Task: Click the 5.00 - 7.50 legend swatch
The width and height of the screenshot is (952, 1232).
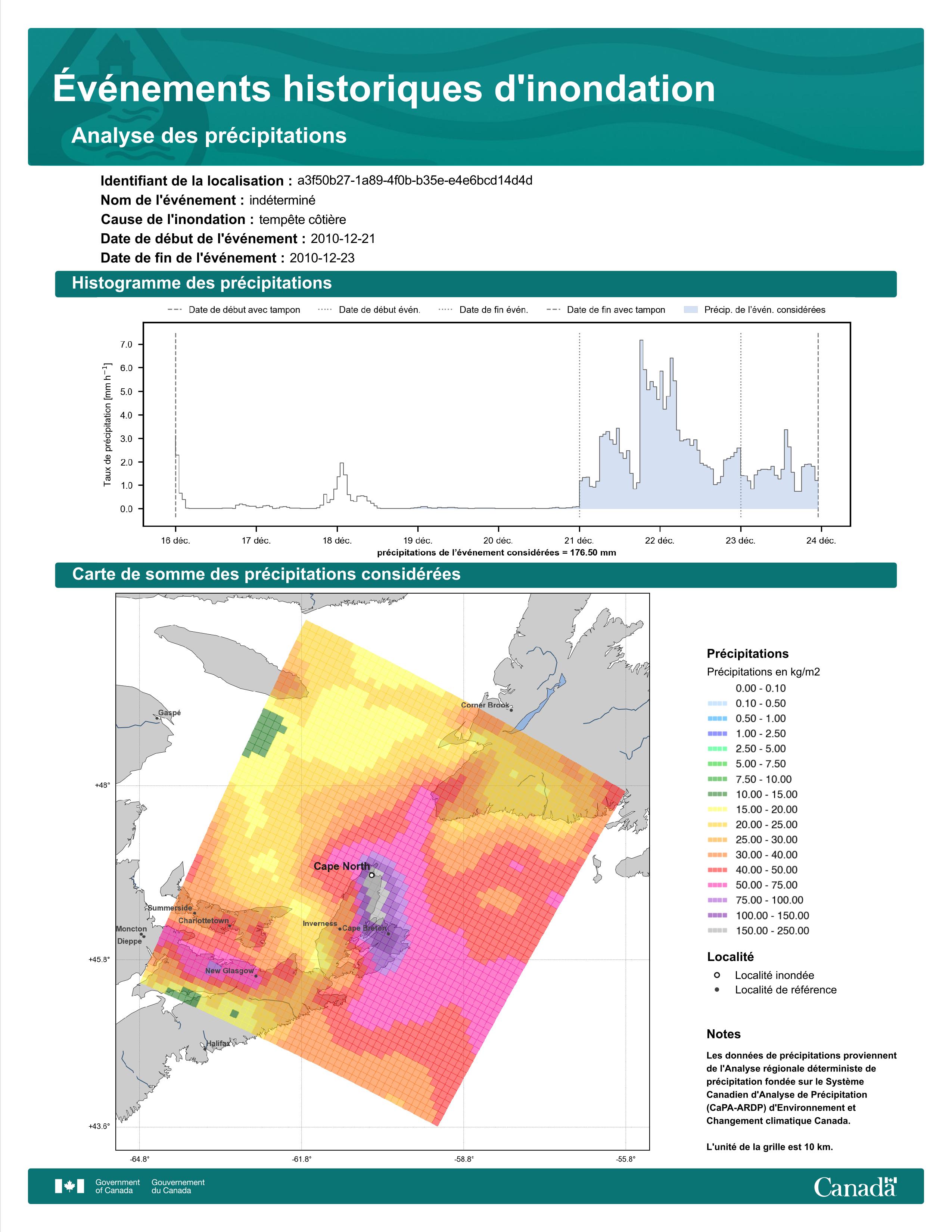Action: [x=717, y=764]
